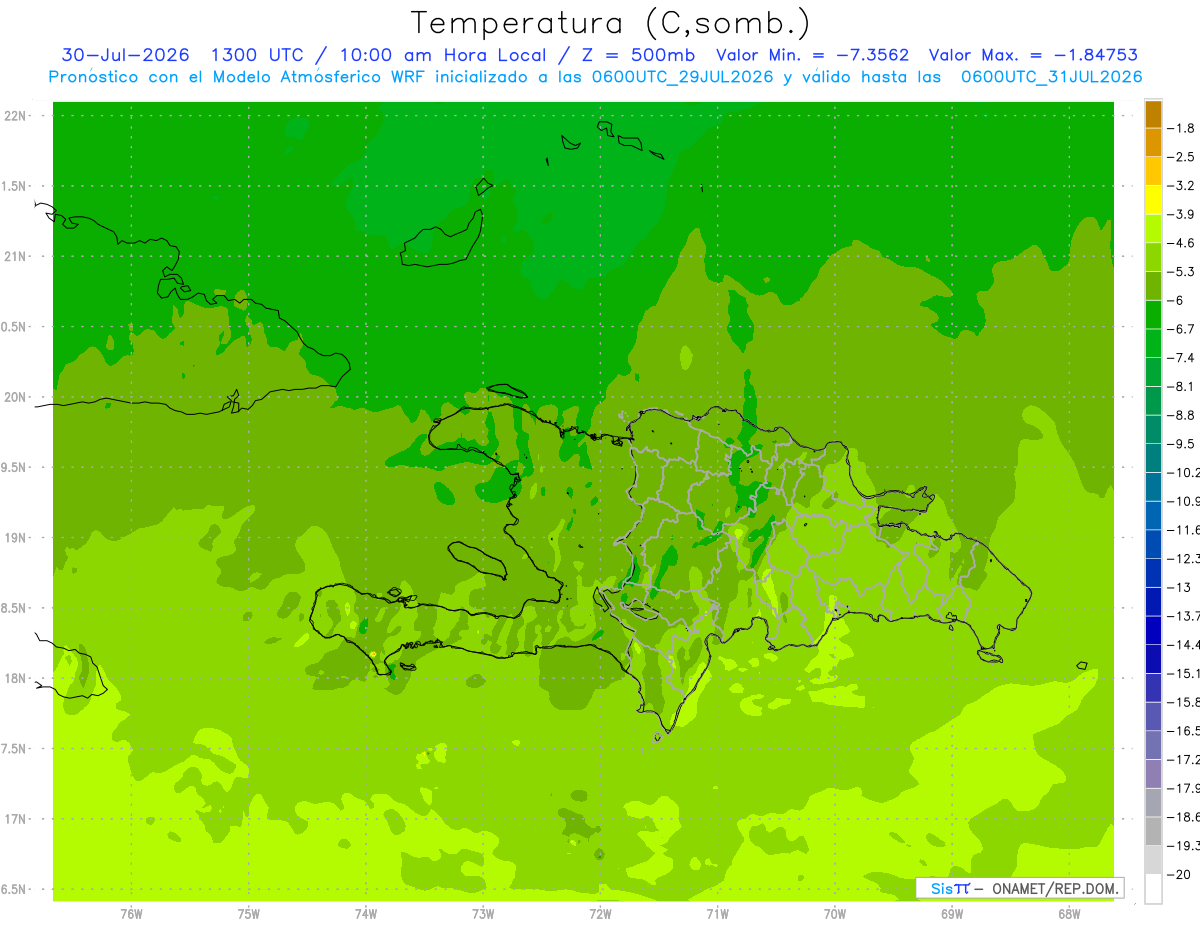Click the "0.5N" axis tick label

coord(14,327)
